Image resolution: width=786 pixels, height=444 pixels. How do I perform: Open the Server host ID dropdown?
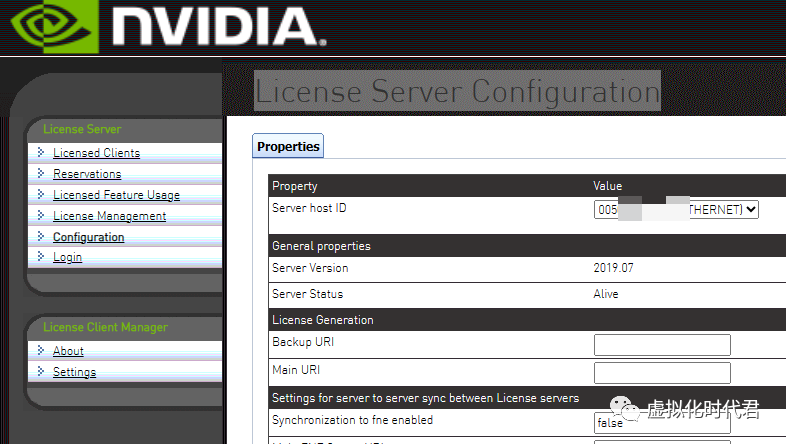pos(676,210)
